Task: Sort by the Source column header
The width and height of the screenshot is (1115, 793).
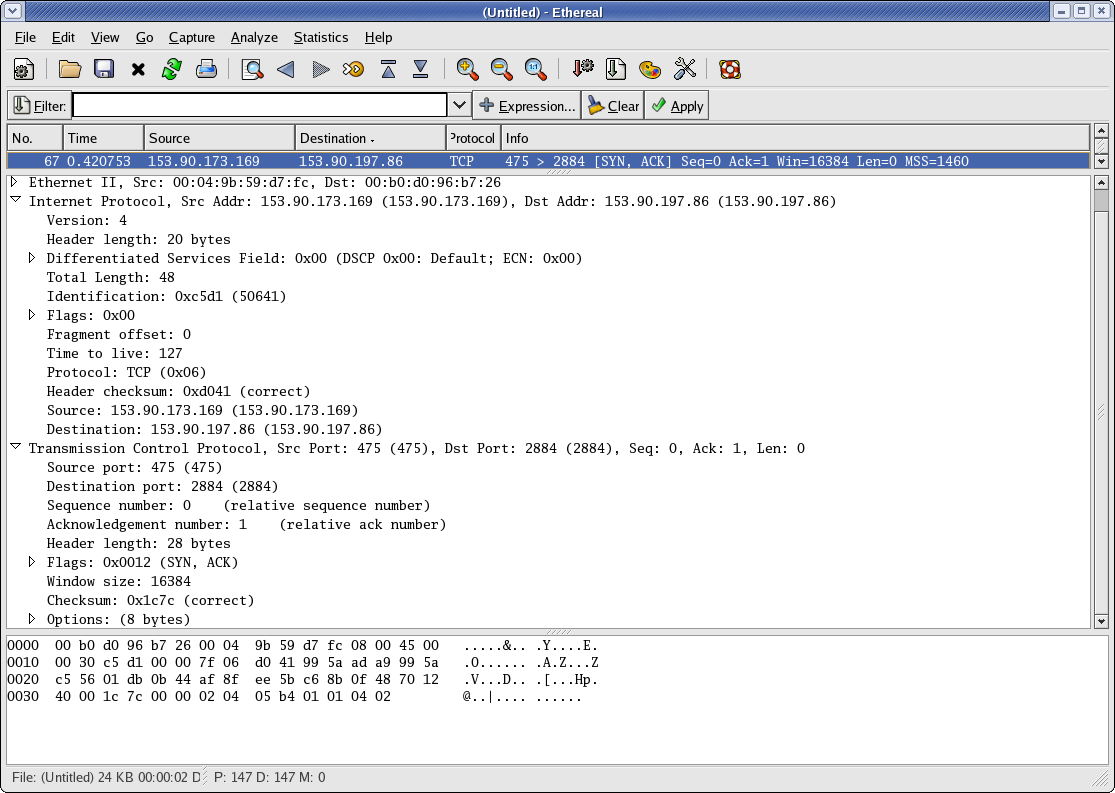Action: point(220,138)
